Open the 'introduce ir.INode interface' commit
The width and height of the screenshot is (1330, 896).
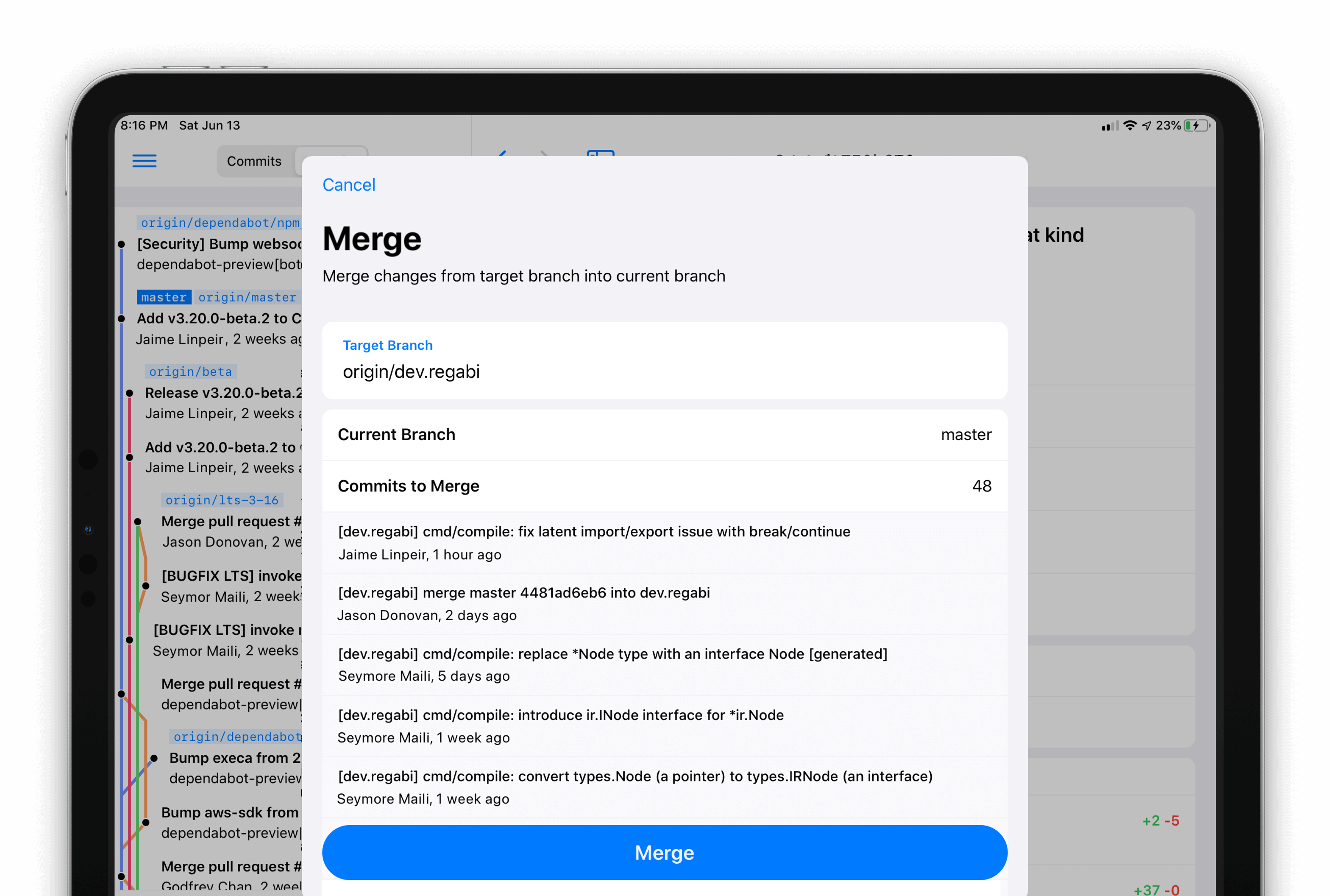click(664, 726)
